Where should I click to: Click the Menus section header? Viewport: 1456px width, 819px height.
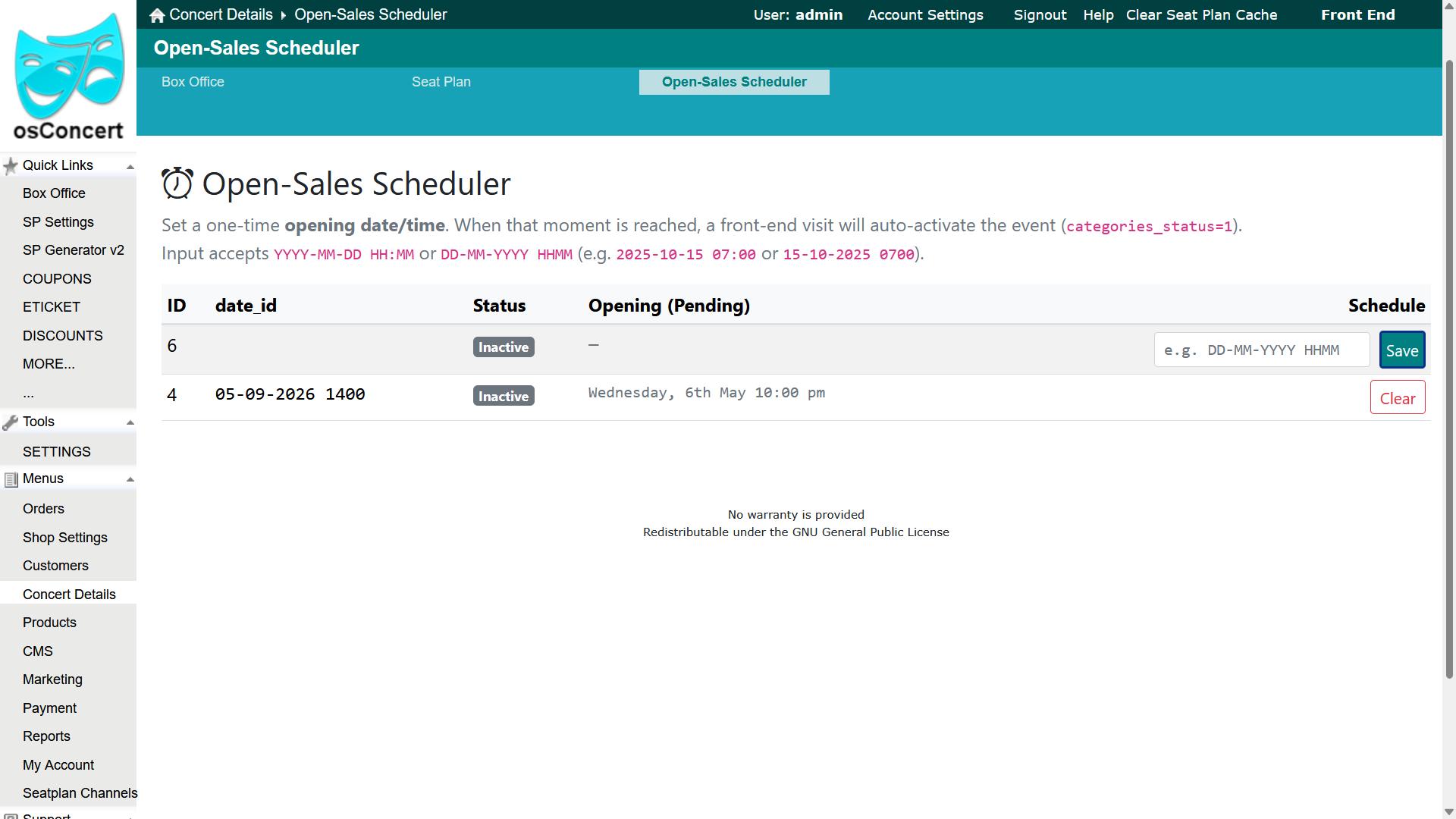click(68, 479)
